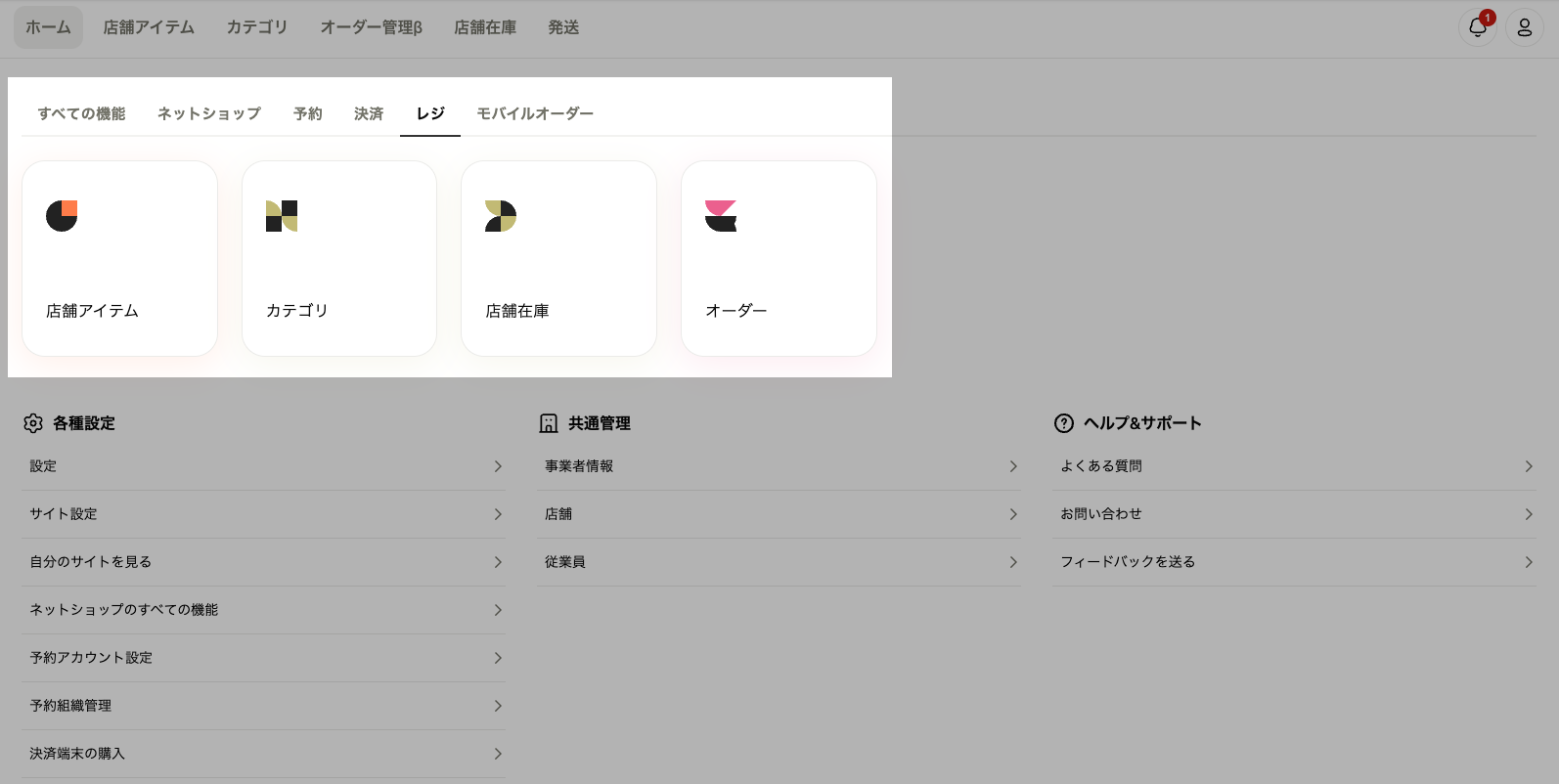Open the 事業者情報 link
Image resolution: width=1559 pixels, height=784 pixels.
click(779, 466)
